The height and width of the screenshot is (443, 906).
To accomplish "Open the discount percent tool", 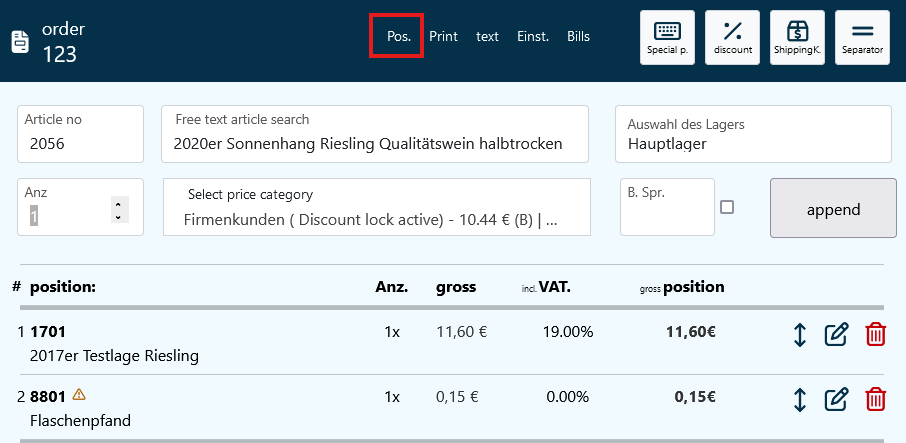I will 732,38.
